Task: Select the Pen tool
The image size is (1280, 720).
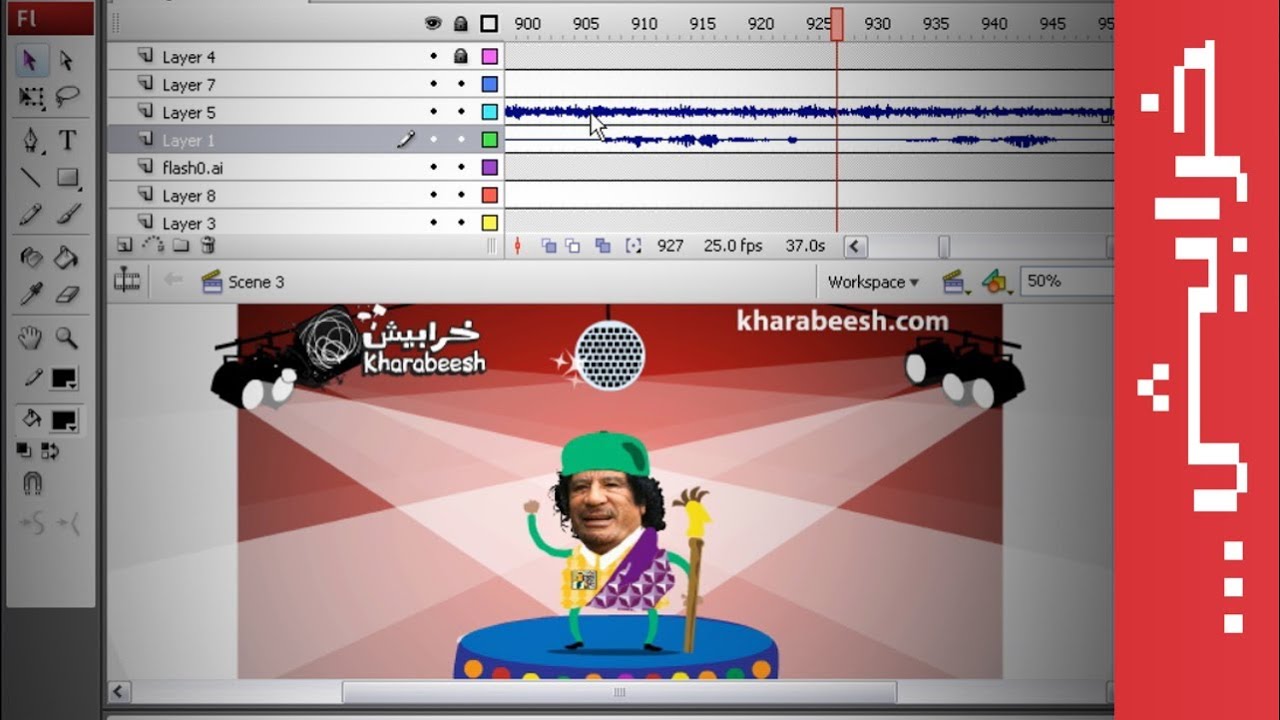Action: click(x=30, y=140)
